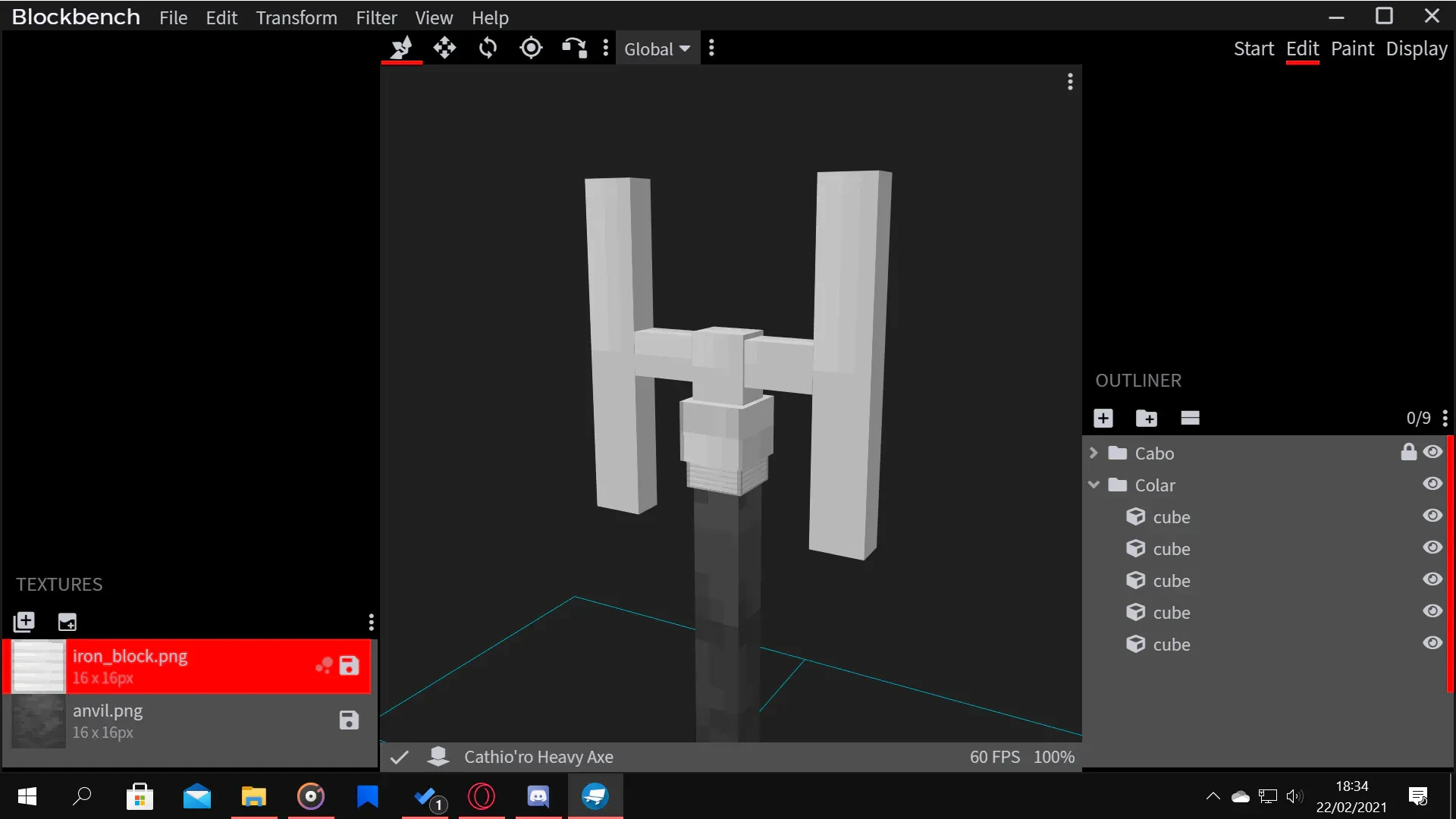Open the File menu

coord(173,17)
